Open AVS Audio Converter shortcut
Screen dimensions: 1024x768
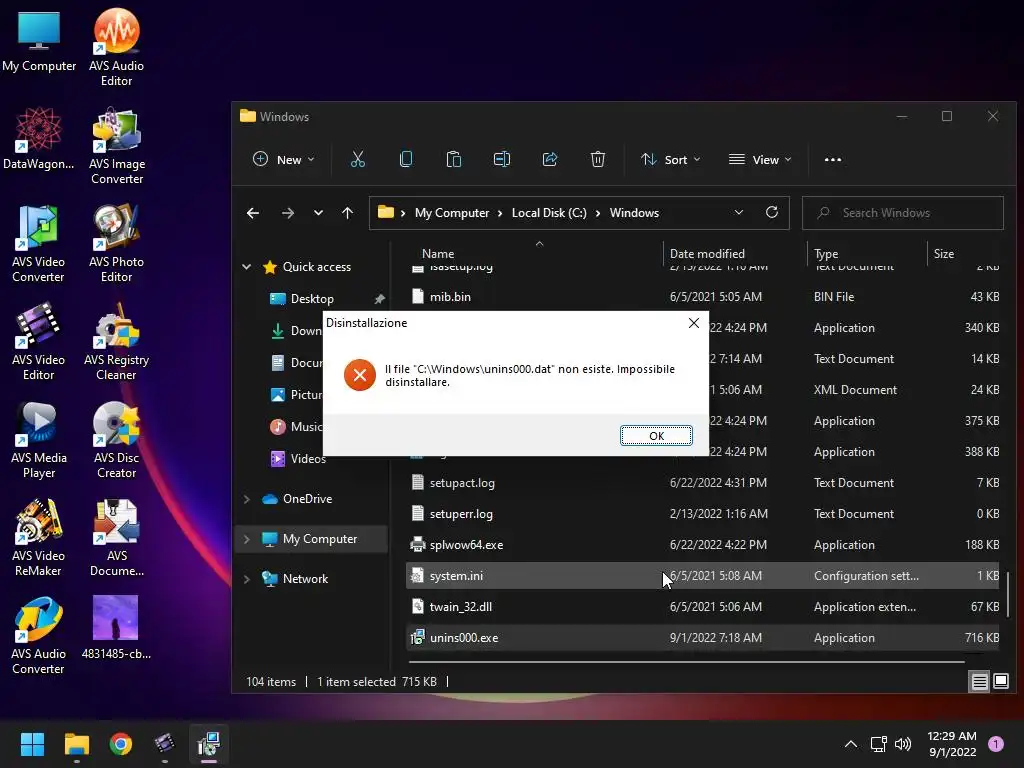(39, 635)
